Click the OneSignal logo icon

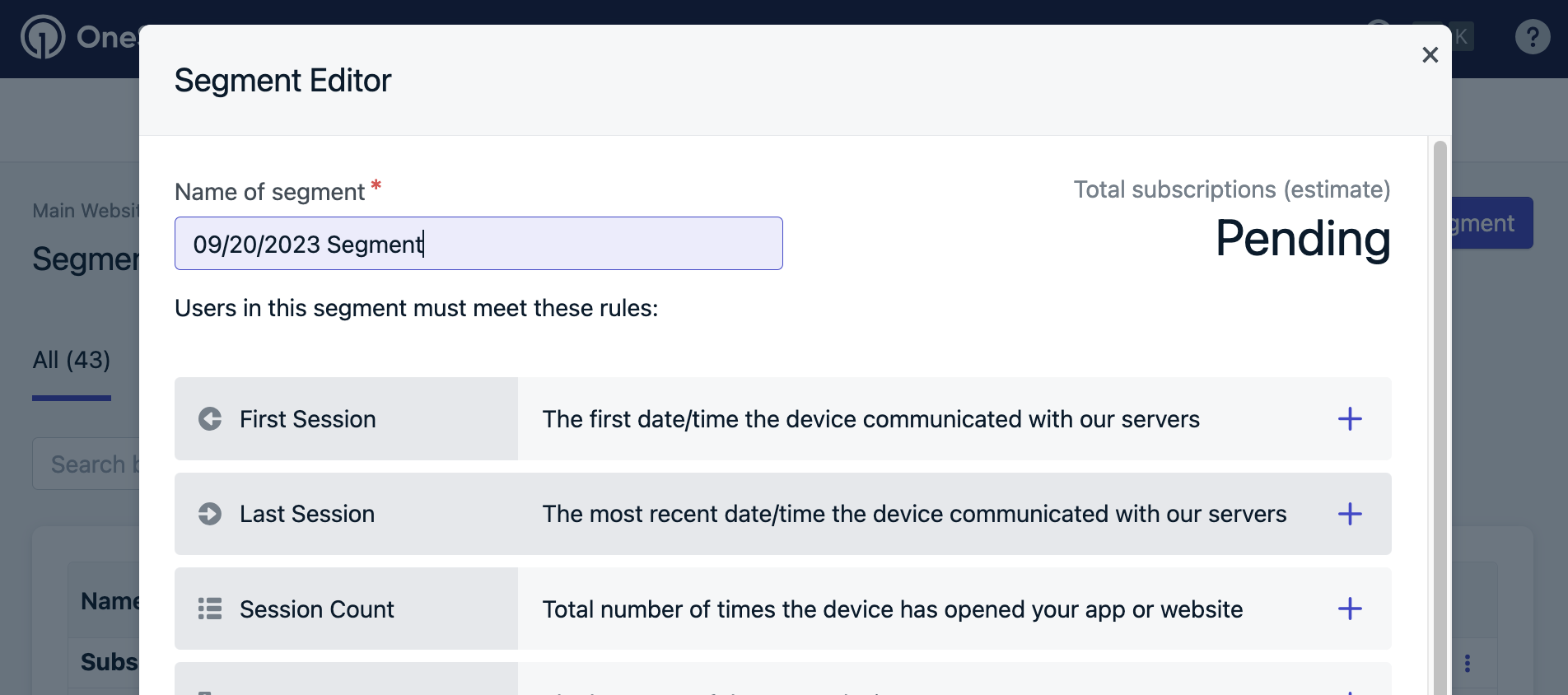(43, 37)
